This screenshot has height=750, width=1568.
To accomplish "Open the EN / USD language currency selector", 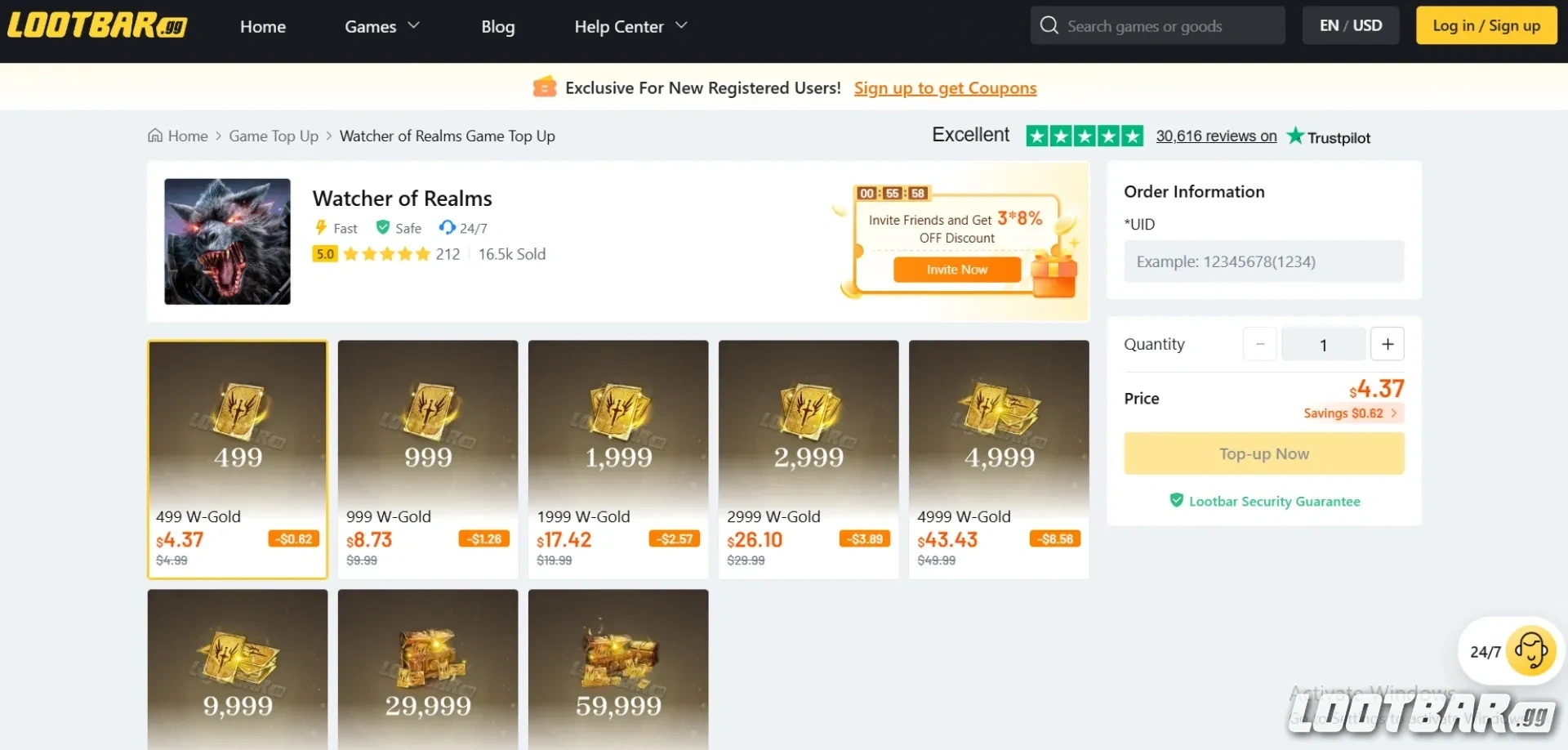I will [1351, 25].
